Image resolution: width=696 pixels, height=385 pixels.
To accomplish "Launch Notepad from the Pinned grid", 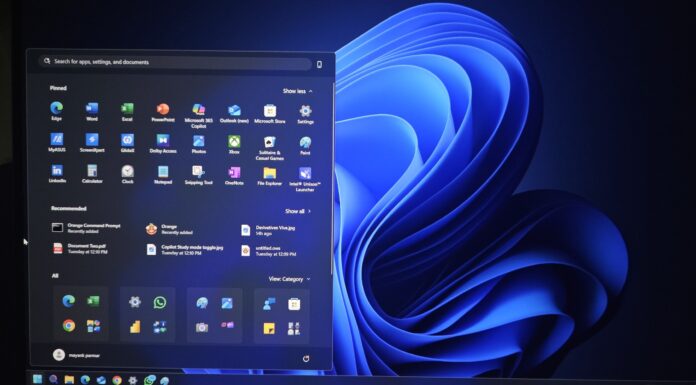I will (163, 175).
